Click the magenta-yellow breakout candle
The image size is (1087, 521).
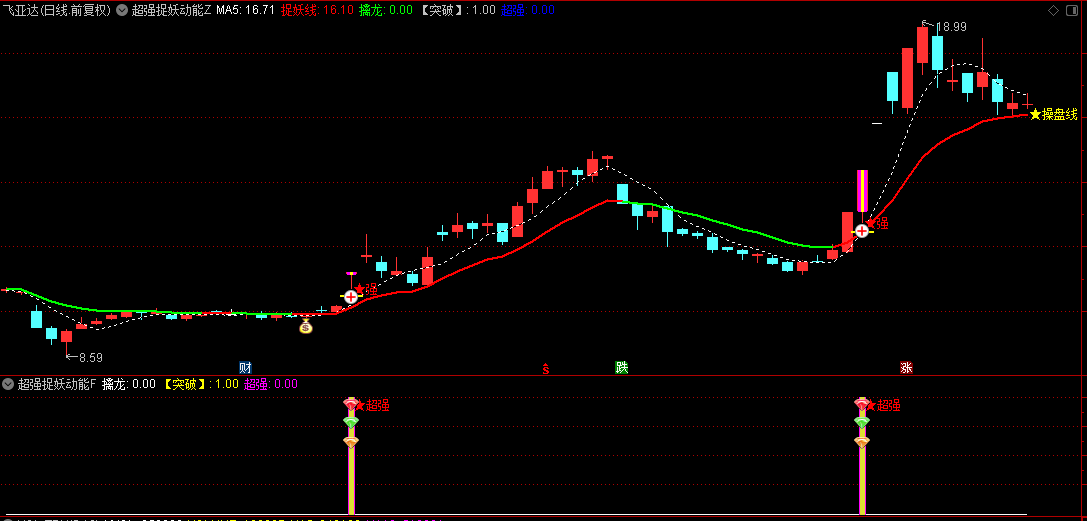point(862,191)
